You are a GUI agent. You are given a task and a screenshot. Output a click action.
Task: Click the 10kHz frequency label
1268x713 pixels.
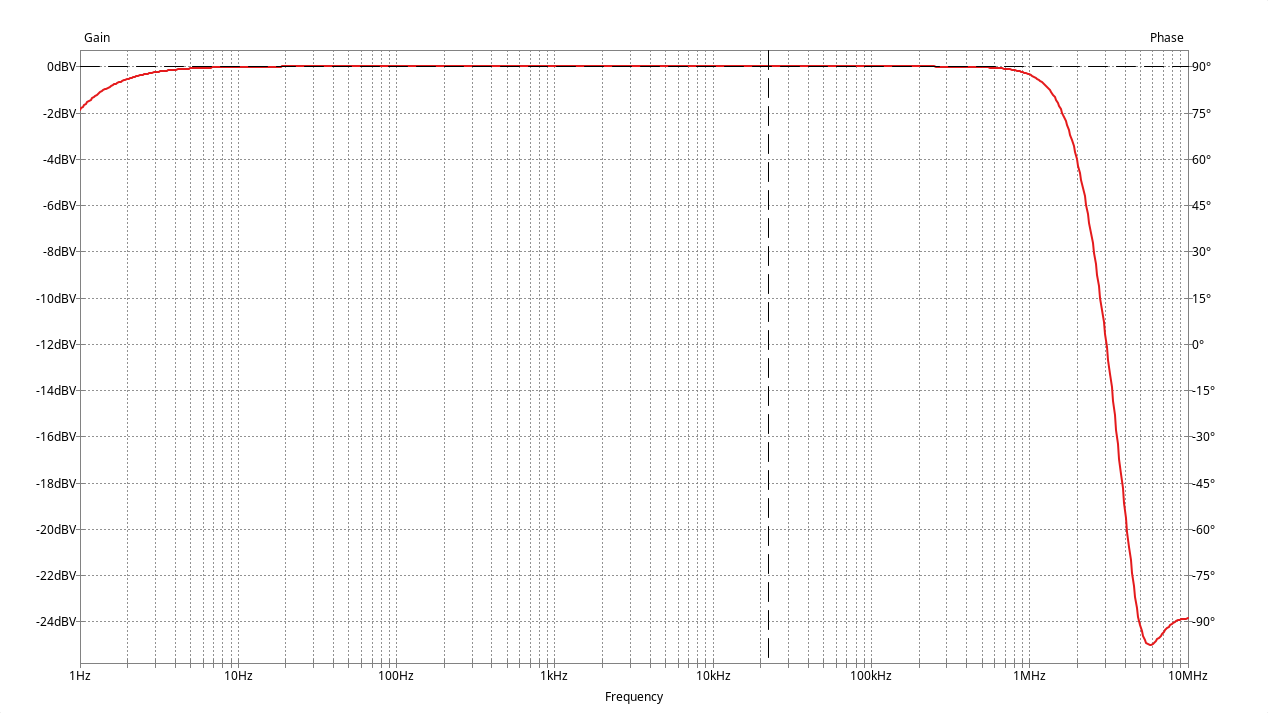pos(712,676)
